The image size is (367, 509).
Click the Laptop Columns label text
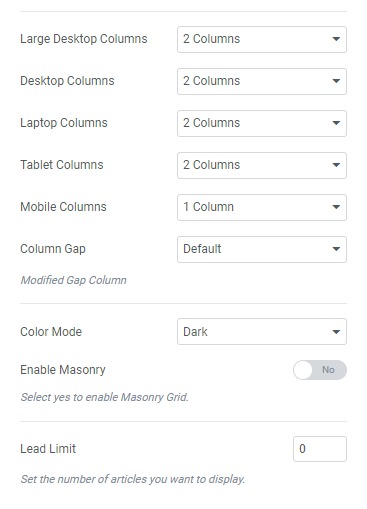[x=64, y=123]
